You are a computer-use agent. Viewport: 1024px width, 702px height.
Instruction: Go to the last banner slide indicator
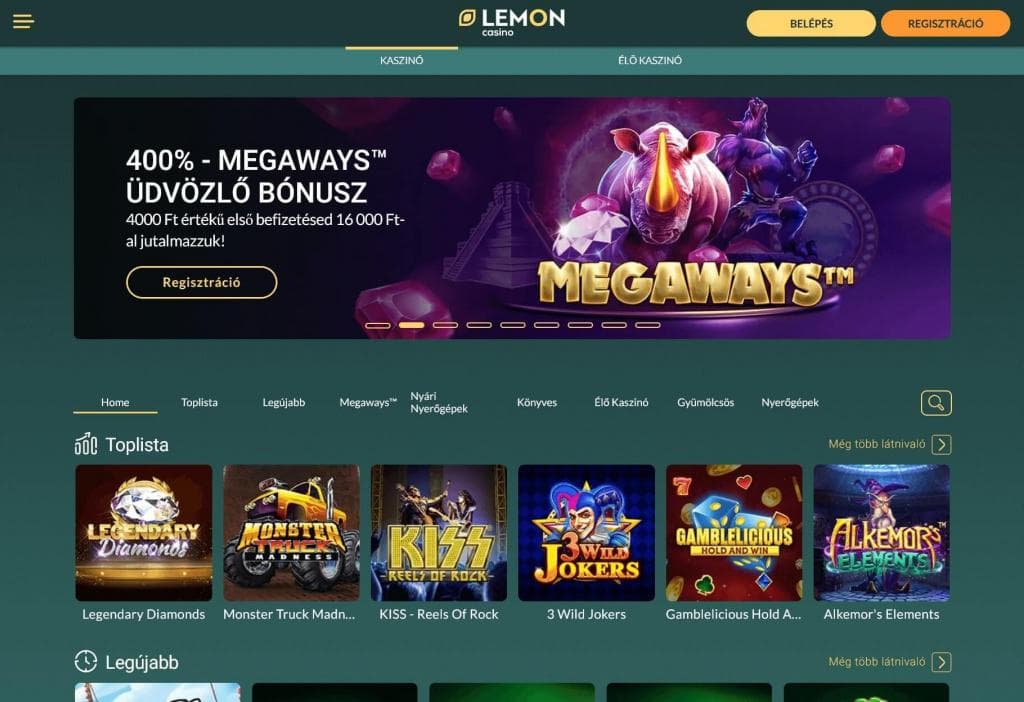(x=648, y=325)
